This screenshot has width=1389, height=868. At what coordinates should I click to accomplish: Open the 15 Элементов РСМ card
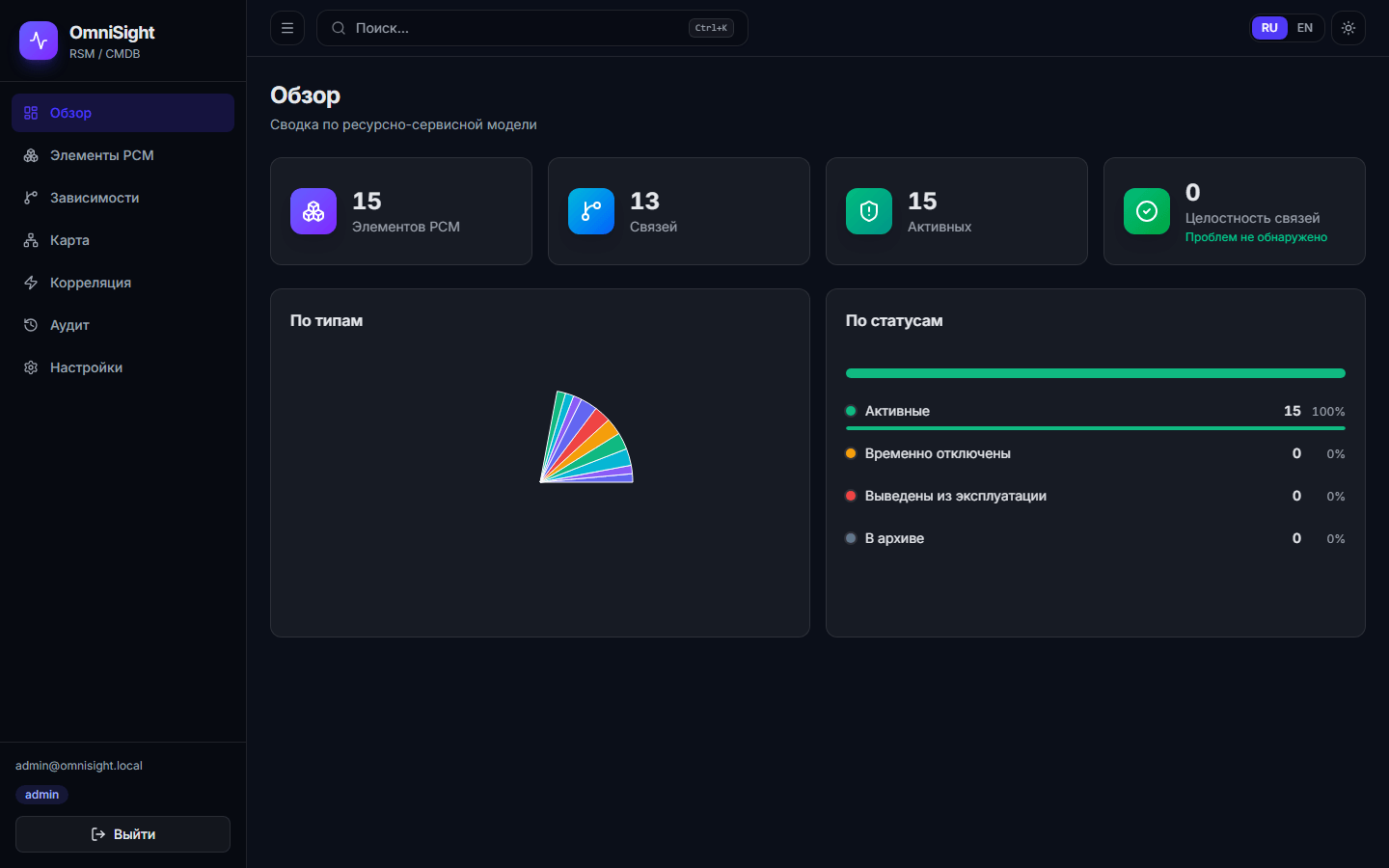point(401,211)
